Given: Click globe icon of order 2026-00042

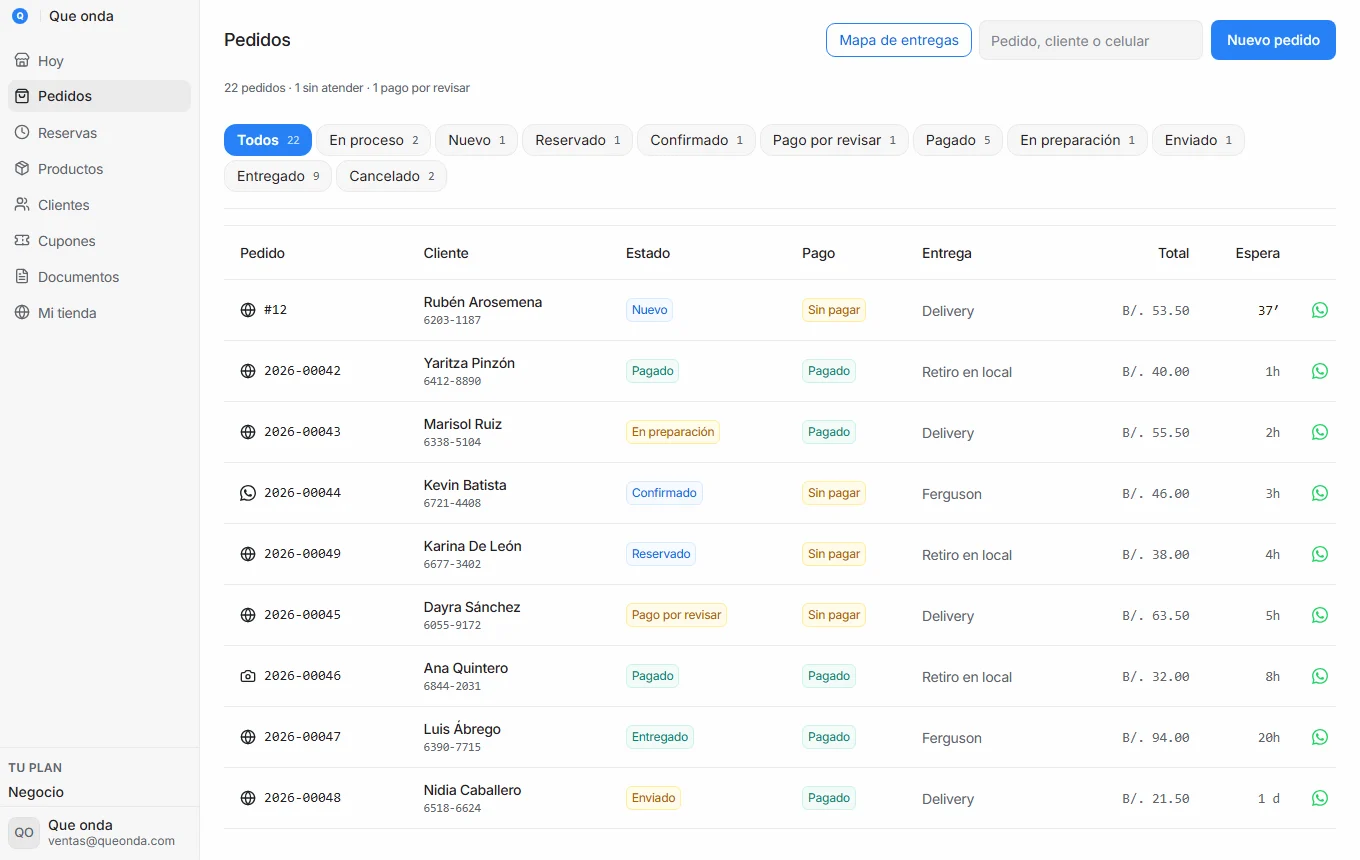Looking at the screenshot, I should (x=248, y=371).
